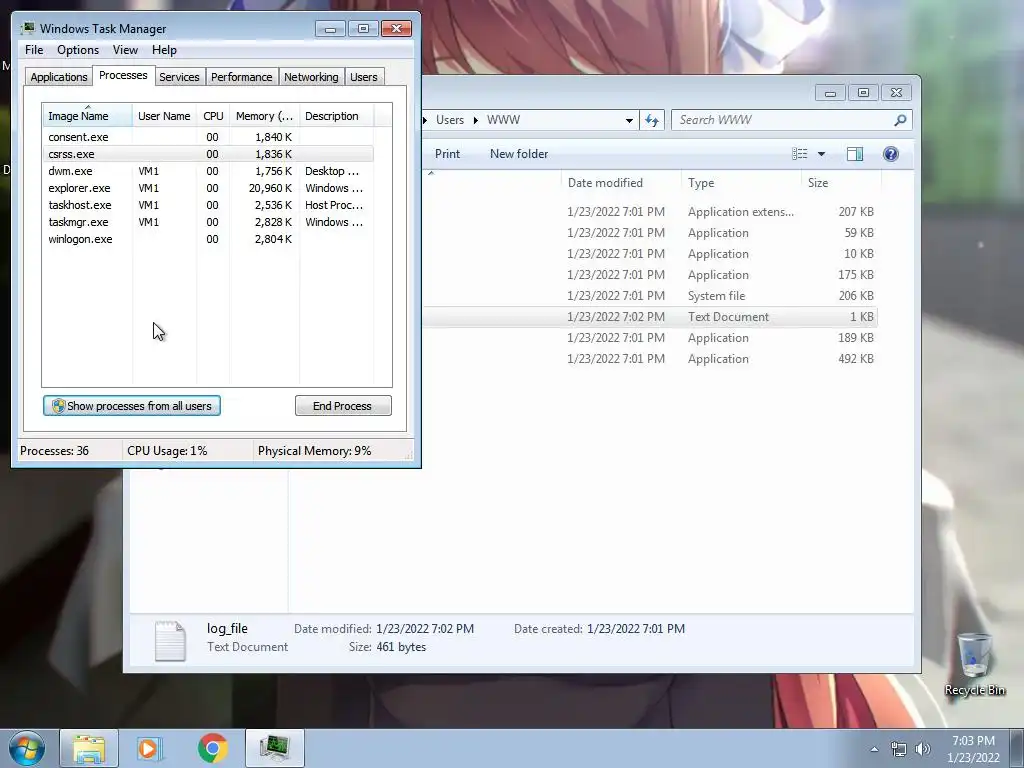
Task: Sort processes by User Name column
Action: coord(164,116)
